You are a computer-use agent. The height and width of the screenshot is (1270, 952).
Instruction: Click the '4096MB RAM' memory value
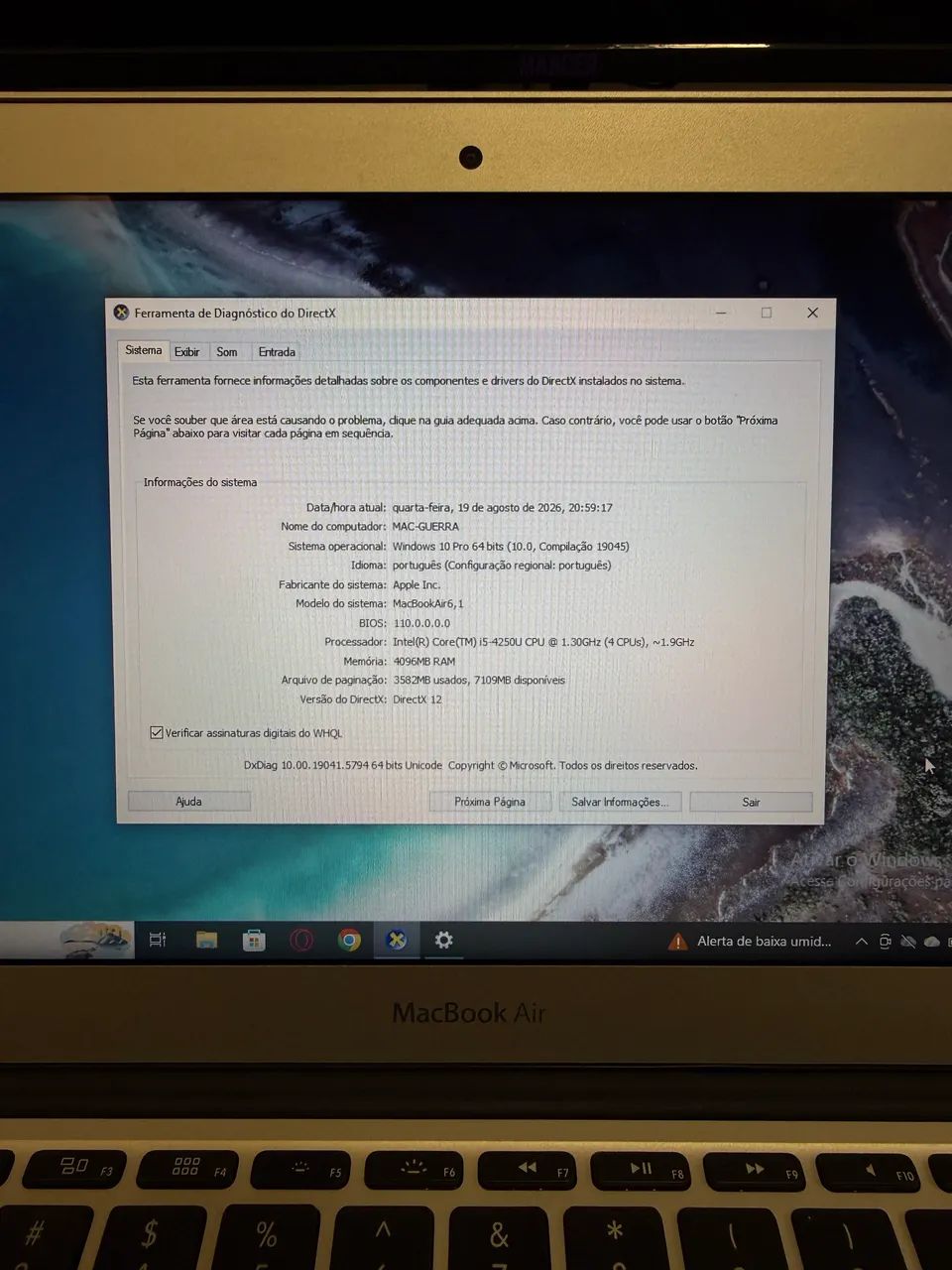tap(424, 662)
